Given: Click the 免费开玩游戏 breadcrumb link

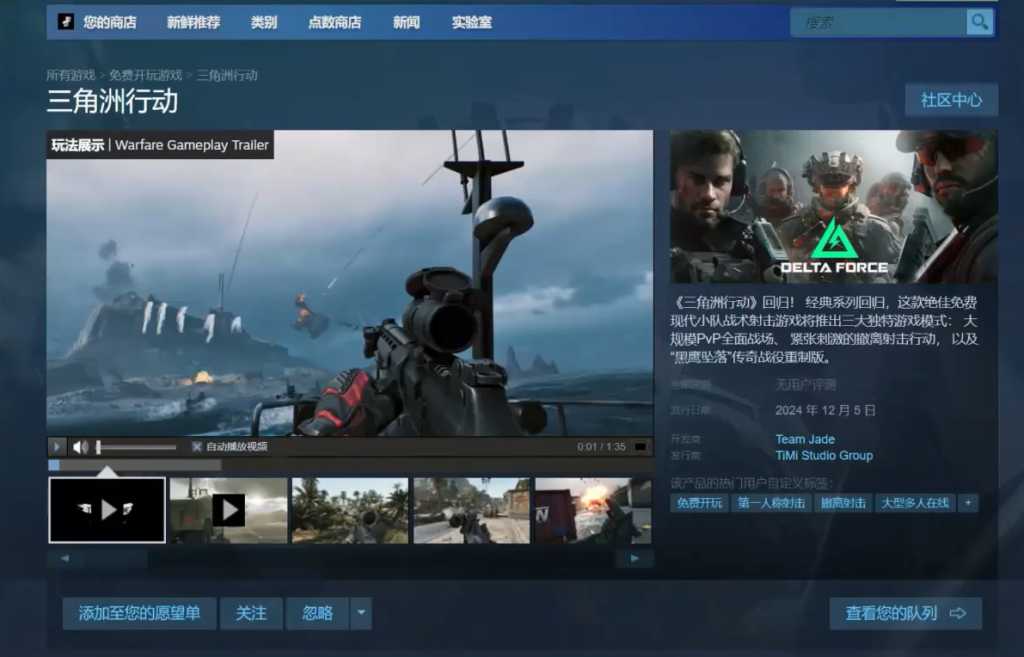Looking at the screenshot, I should (x=146, y=75).
